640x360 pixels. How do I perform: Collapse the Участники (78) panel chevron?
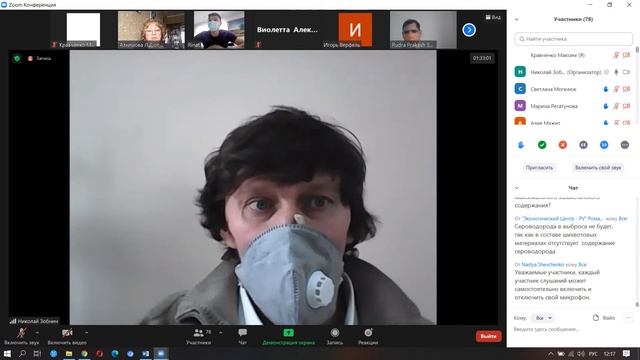pos(517,19)
